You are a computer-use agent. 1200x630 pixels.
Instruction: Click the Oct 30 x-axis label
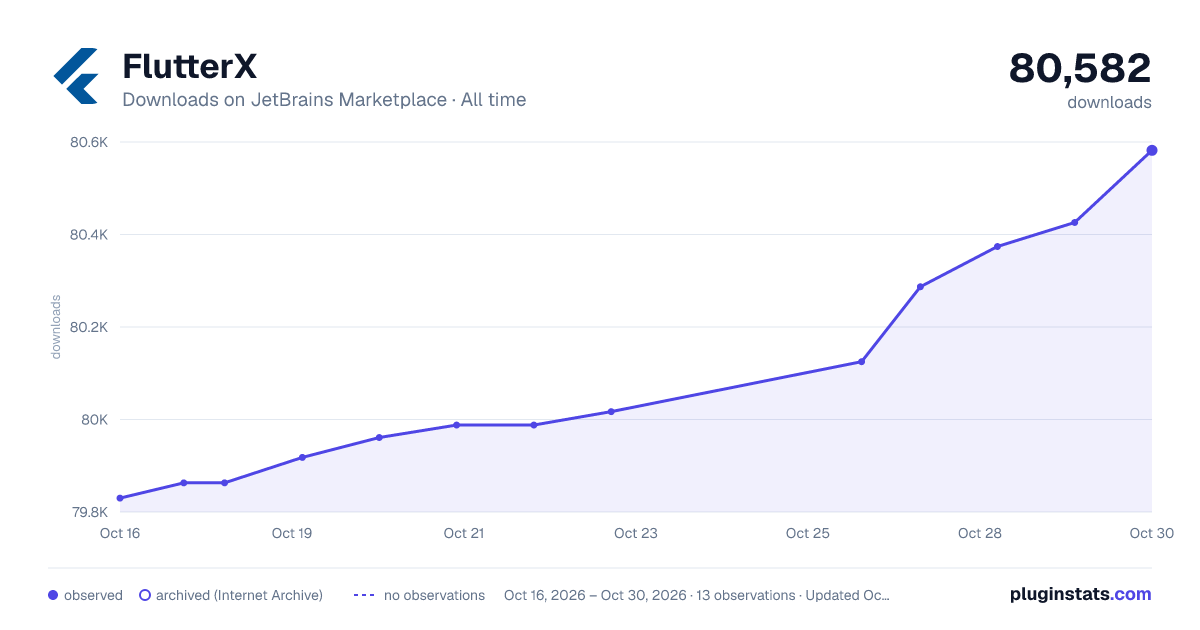coord(1150,533)
